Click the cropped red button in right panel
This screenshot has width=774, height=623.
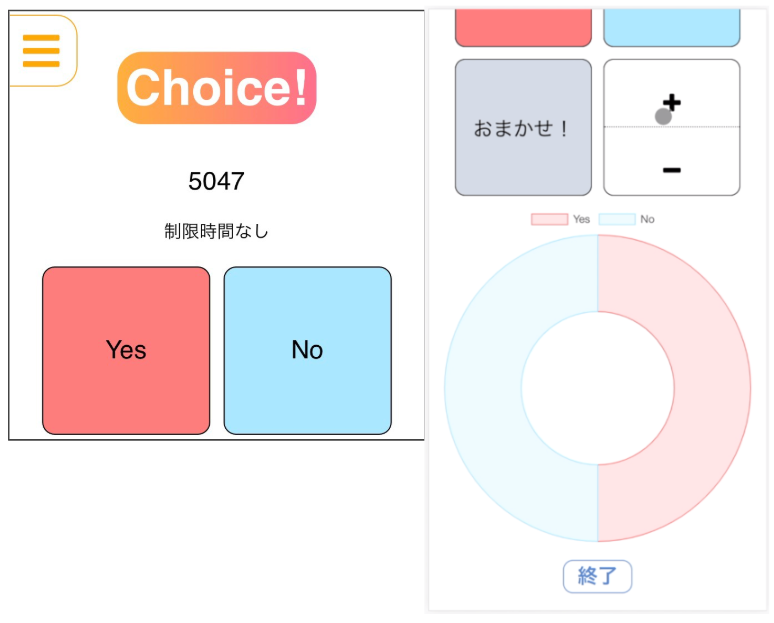coord(523,27)
